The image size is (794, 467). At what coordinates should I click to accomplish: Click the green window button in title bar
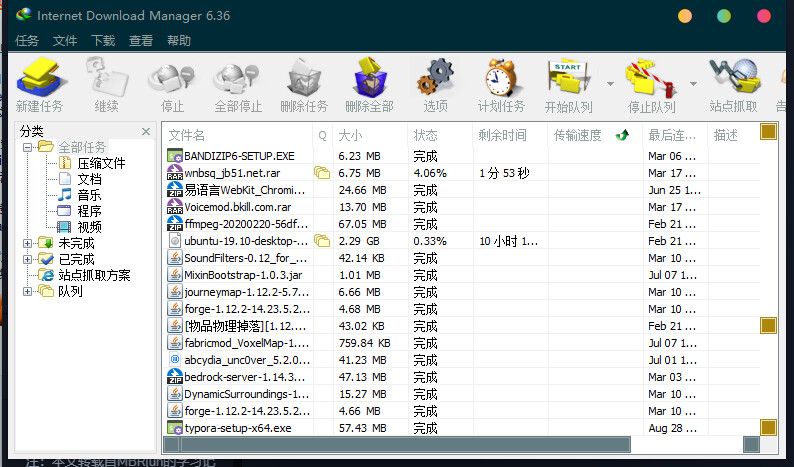tap(724, 16)
